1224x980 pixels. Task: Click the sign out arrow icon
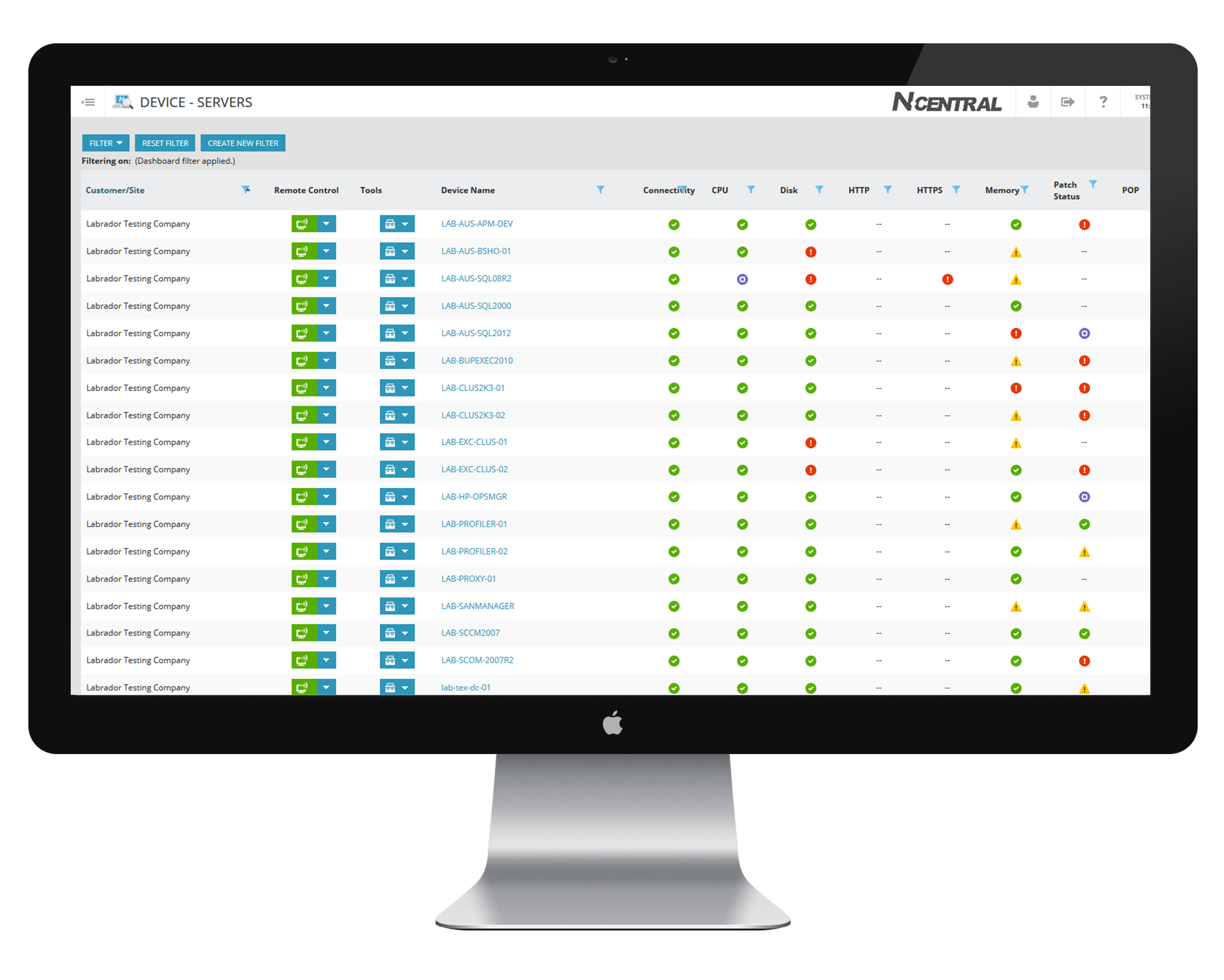pos(1067,102)
